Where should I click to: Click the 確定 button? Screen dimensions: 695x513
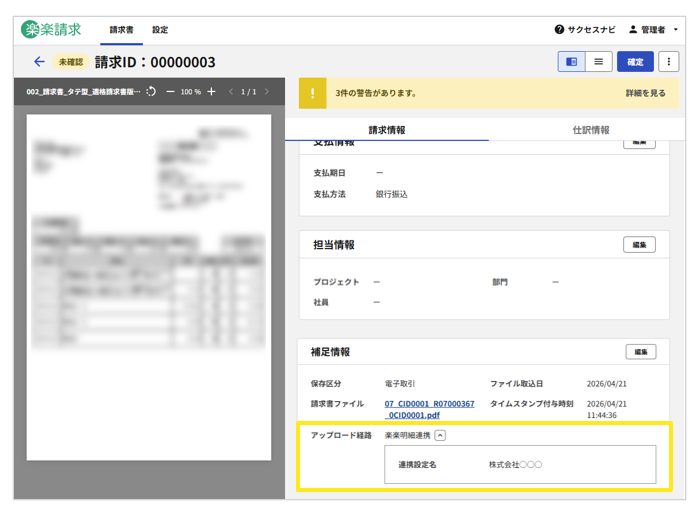(635, 62)
